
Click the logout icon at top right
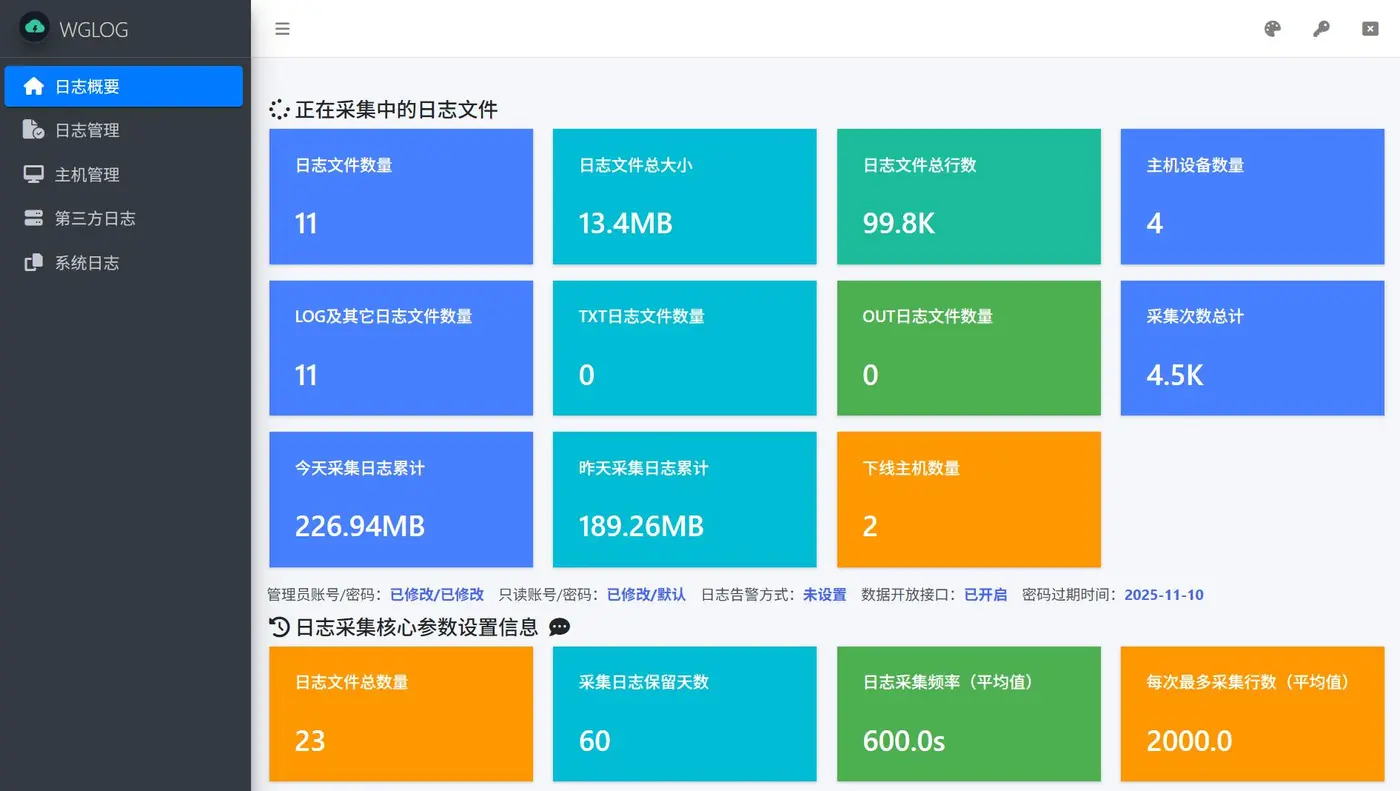[x=1369, y=29]
